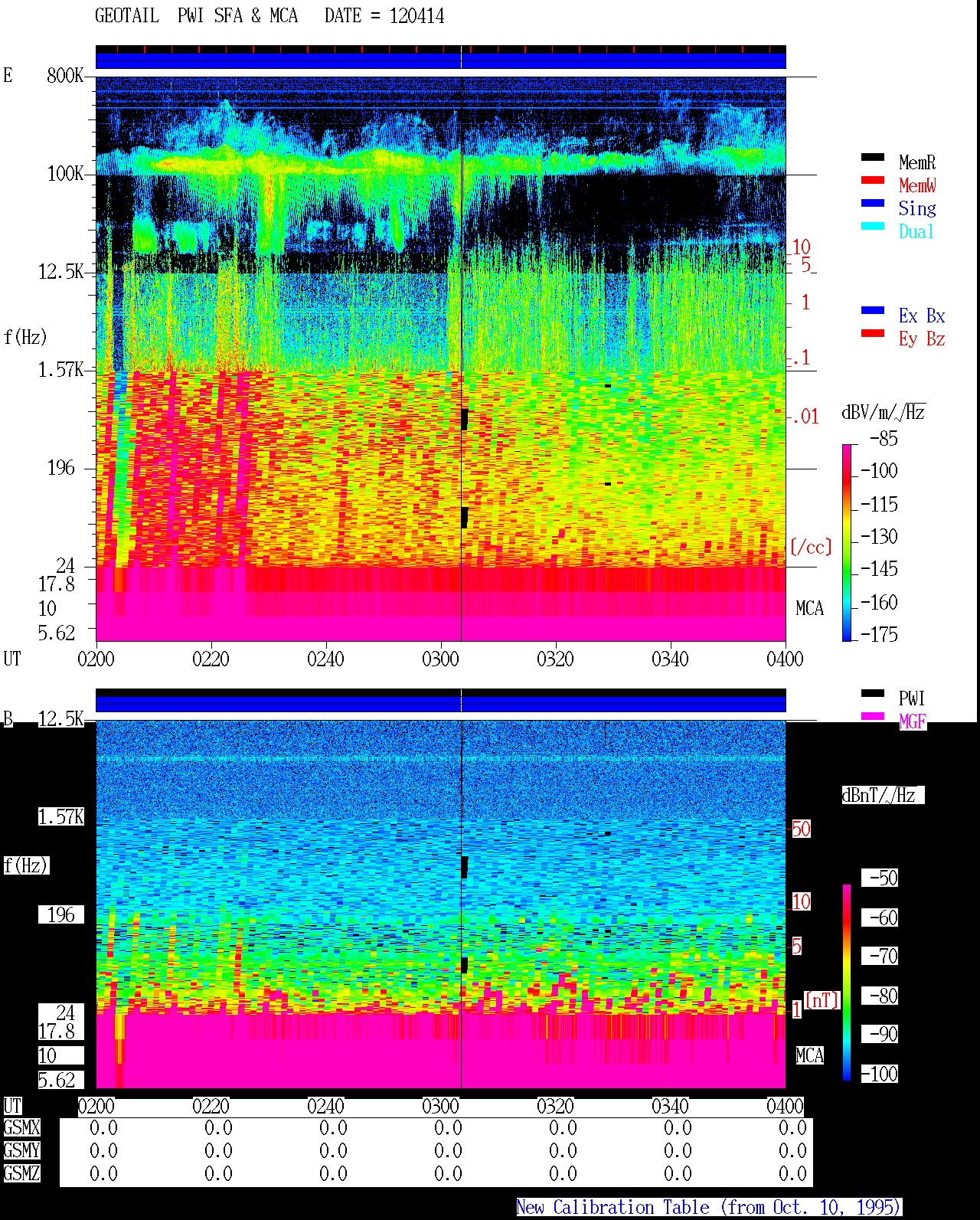
Task: Click the black PWI legend swatch
Action: [873, 693]
